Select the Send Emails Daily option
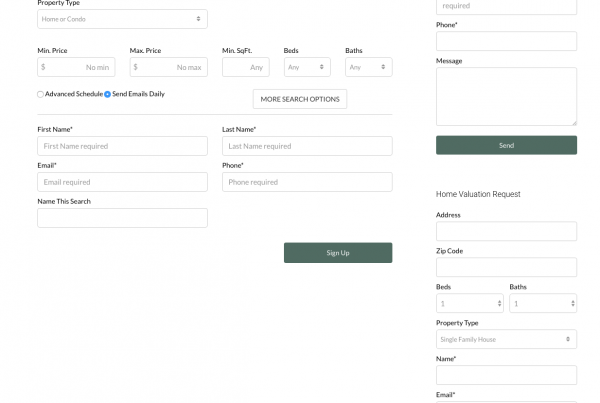The width and height of the screenshot is (600, 403). coord(108,94)
